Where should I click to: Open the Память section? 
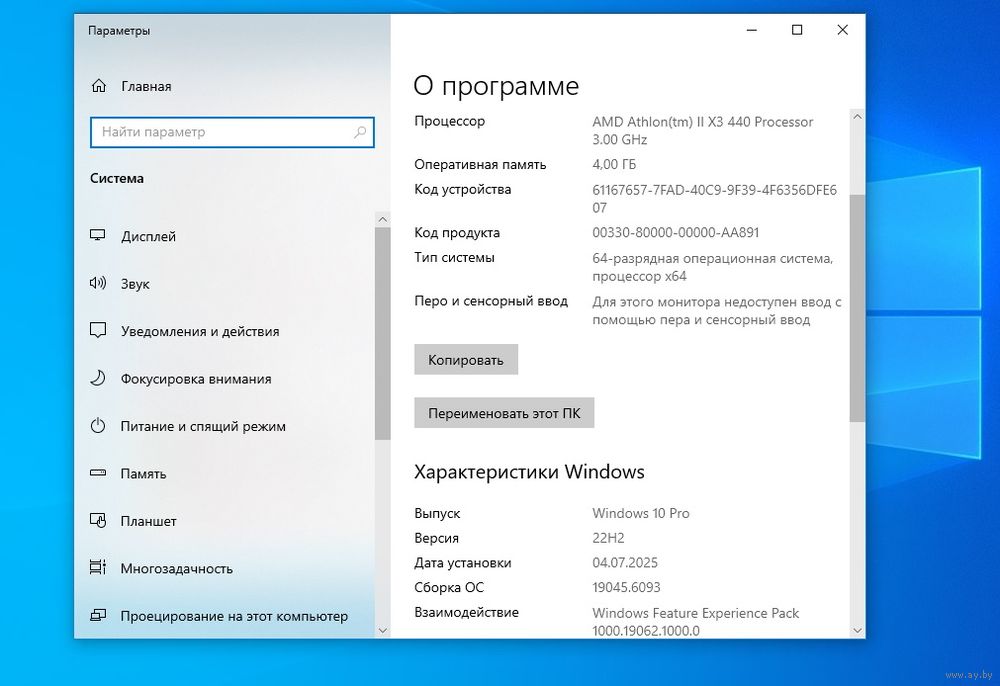coord(143,474)
